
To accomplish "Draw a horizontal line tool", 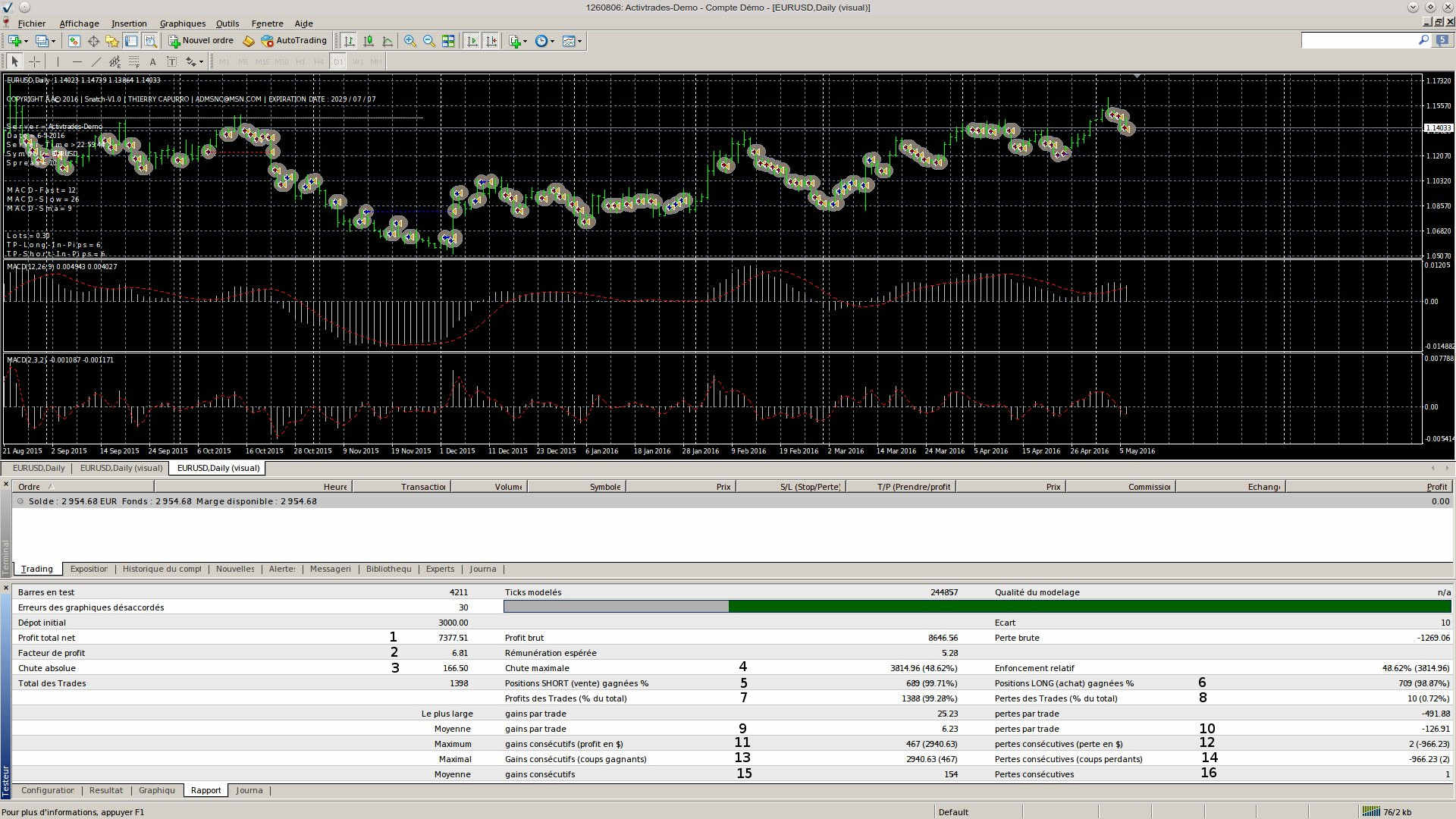I will click(x=77, y=61).
